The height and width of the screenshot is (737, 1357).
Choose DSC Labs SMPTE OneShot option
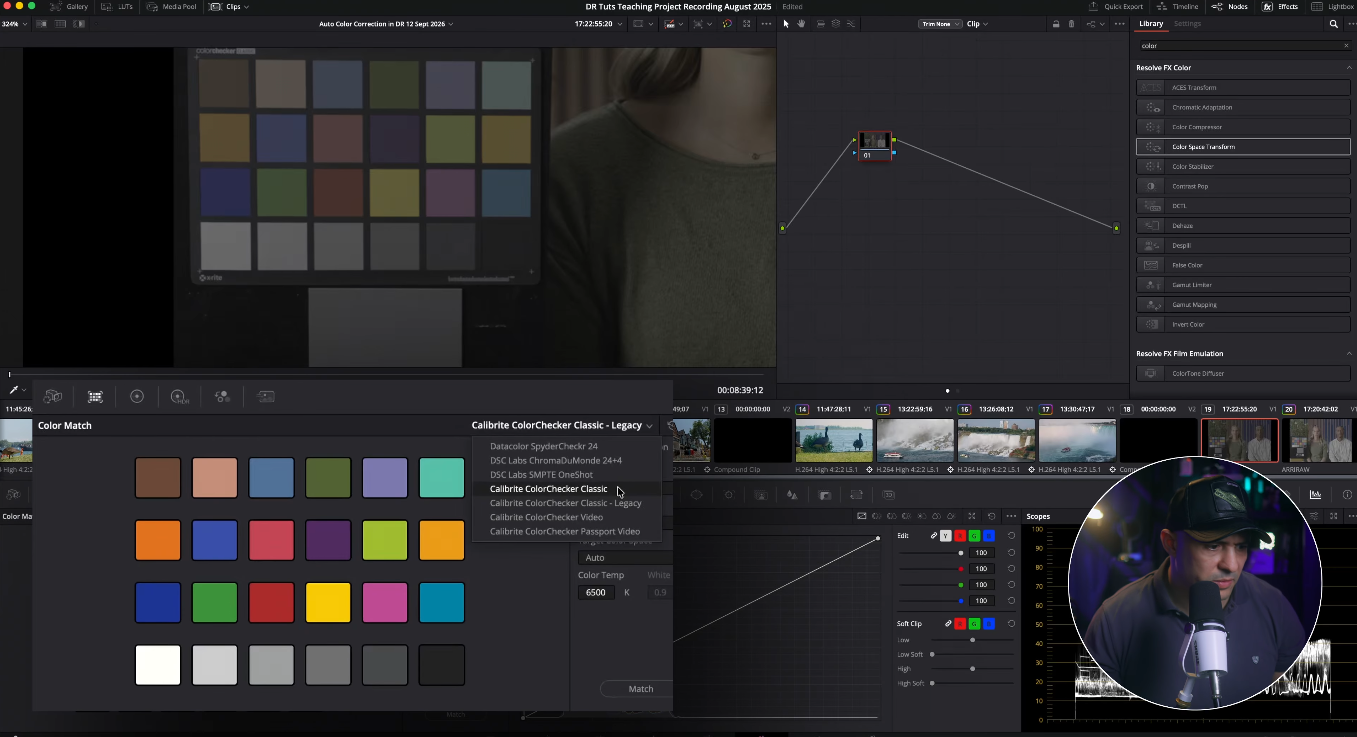(x=541, y=474)
